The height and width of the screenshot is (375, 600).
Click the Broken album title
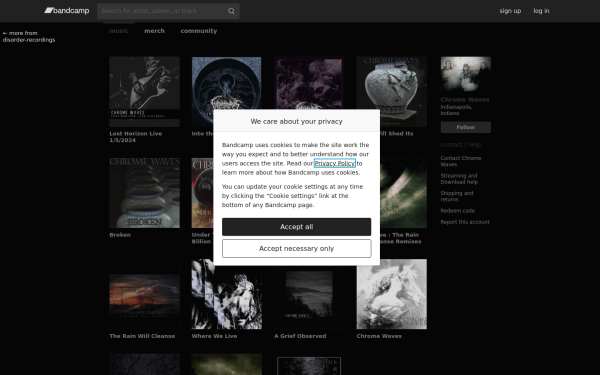coord(120,235)
